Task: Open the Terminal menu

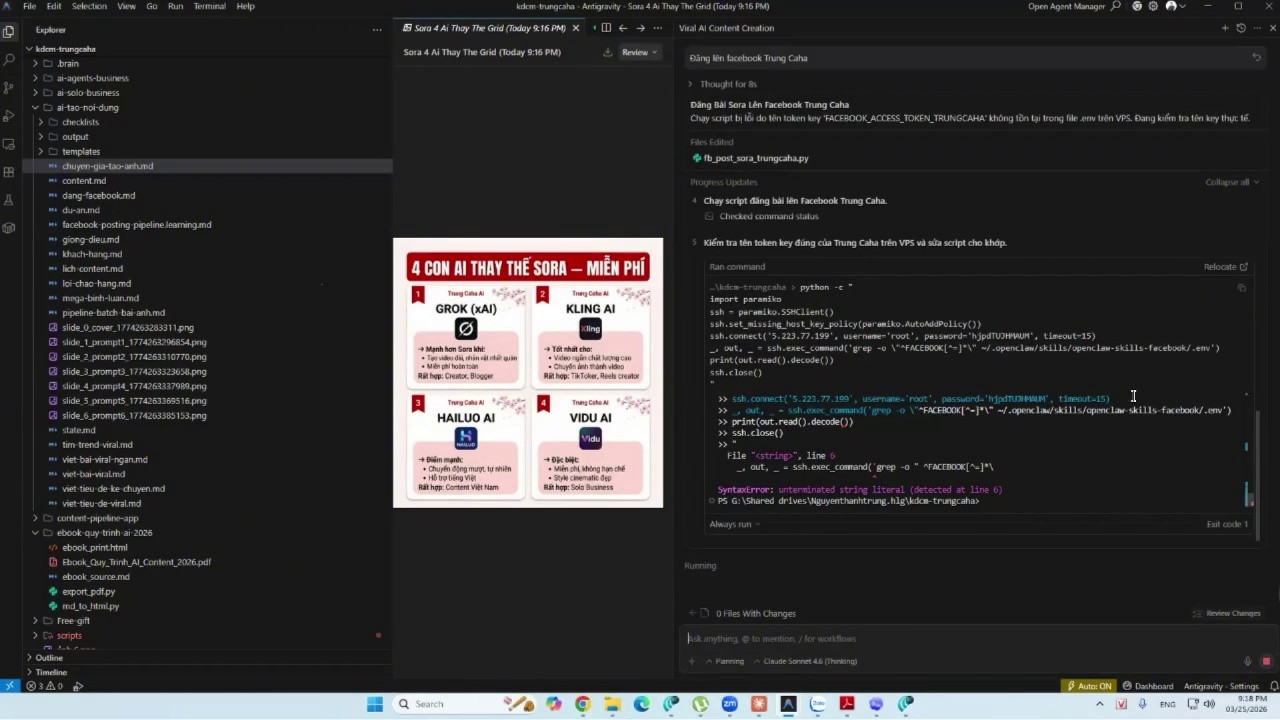Action: coord(209,6)
